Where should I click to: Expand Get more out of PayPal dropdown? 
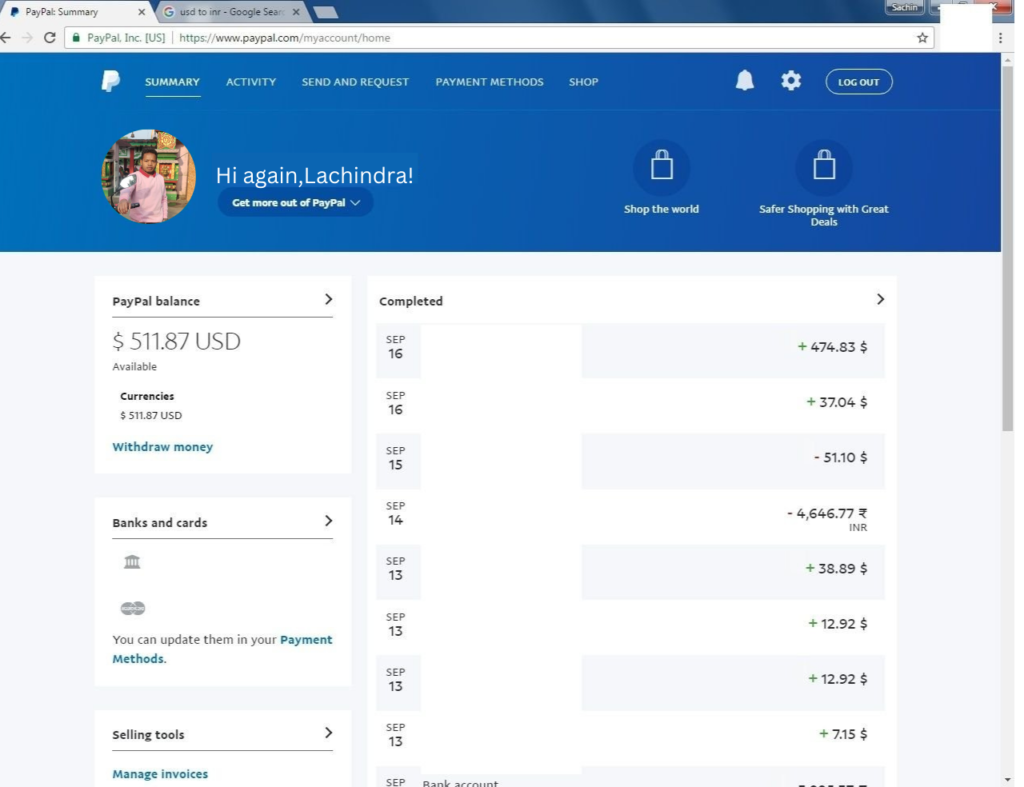[295, 202]
